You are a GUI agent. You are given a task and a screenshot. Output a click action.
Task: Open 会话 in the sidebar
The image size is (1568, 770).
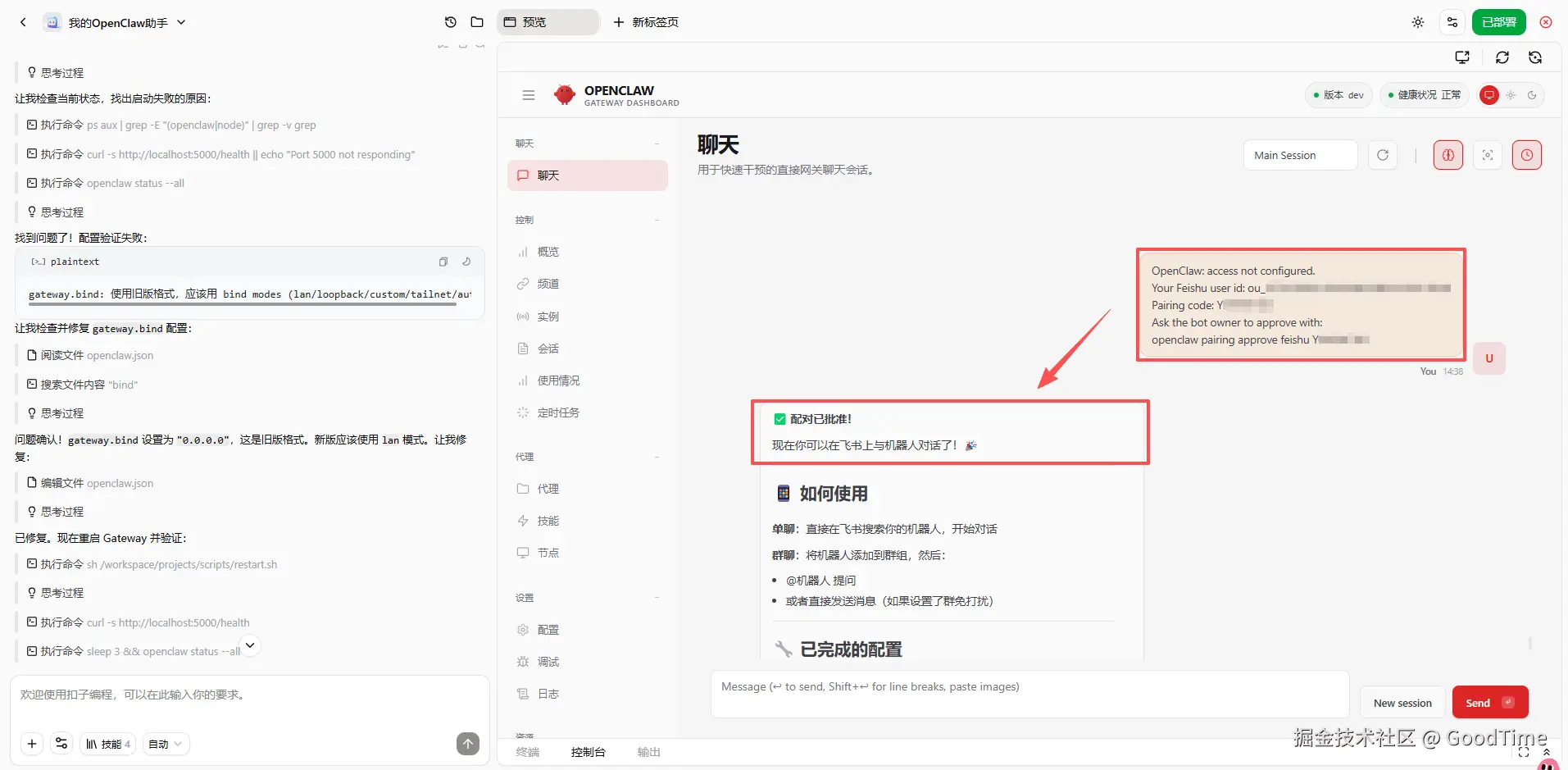pos(588,349)
